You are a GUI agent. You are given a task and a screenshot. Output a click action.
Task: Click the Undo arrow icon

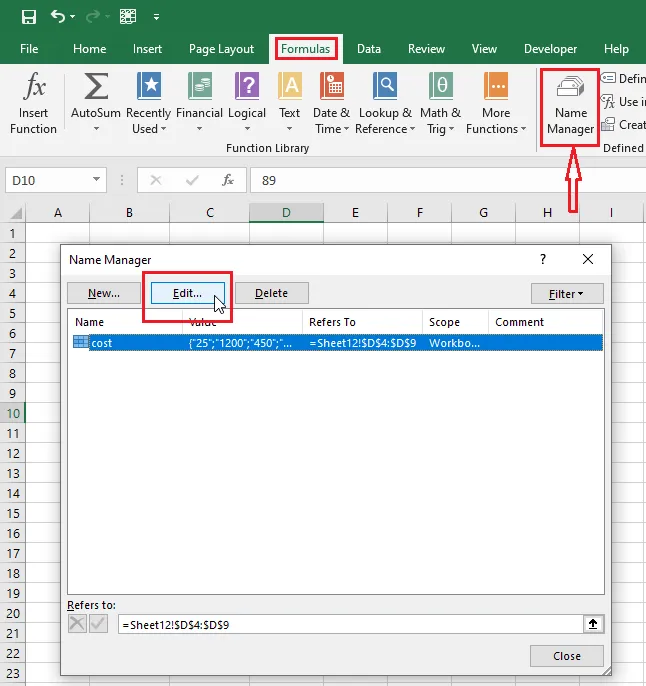click(x=58, y=17)
